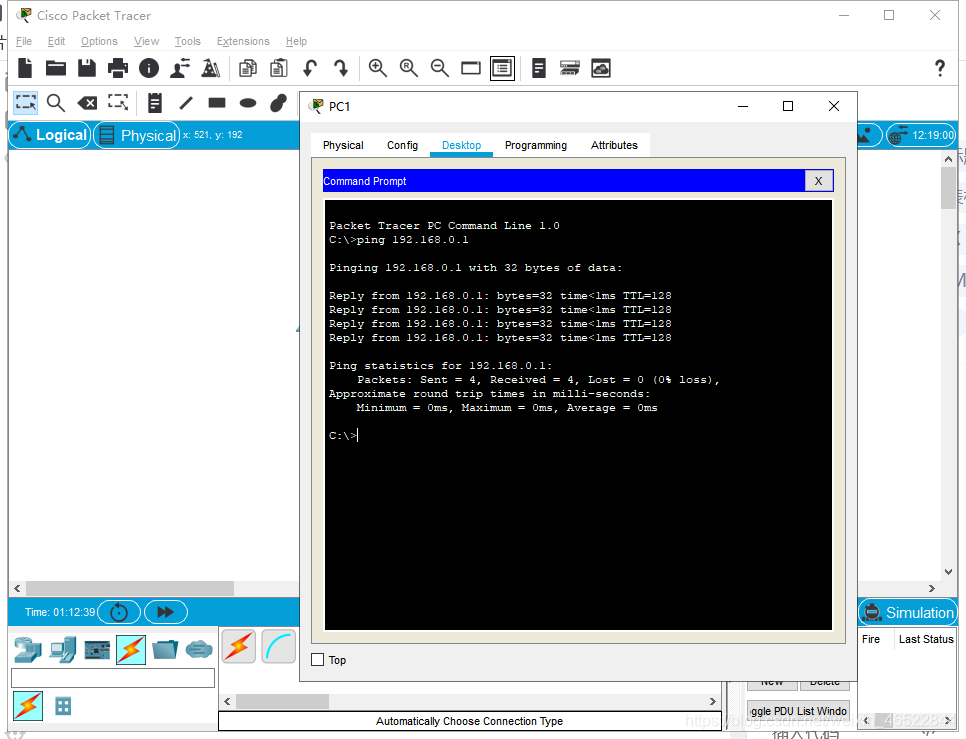Select the Draw Rectangle tool
966x739 pixels.
coord(217,103)
